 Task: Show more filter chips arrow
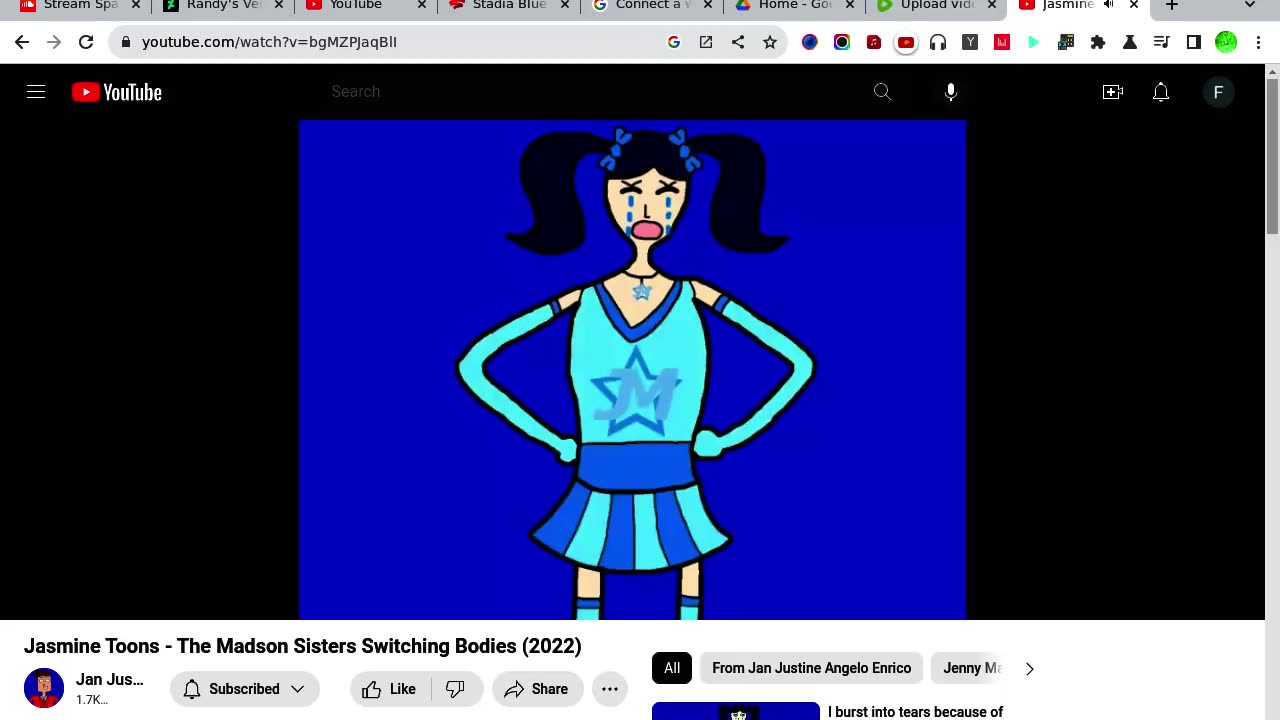[x=1030, y=668]
